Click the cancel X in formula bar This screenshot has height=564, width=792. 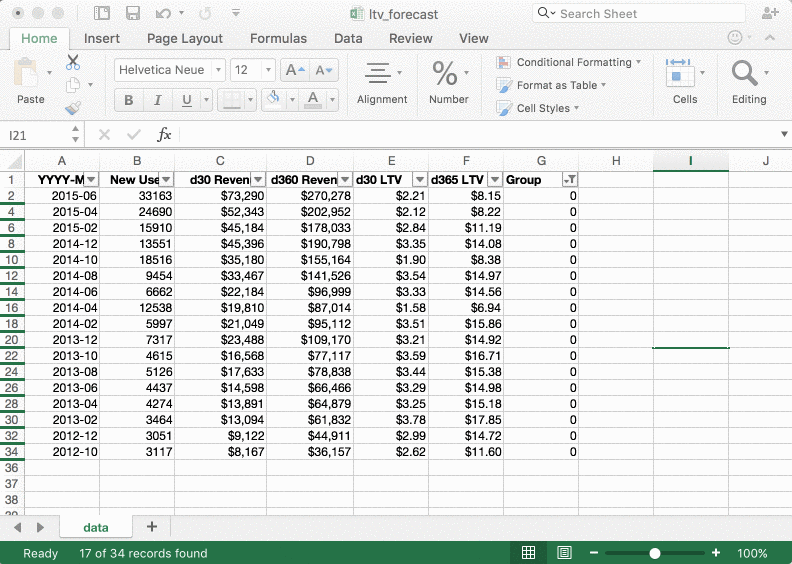coord(105,135)
